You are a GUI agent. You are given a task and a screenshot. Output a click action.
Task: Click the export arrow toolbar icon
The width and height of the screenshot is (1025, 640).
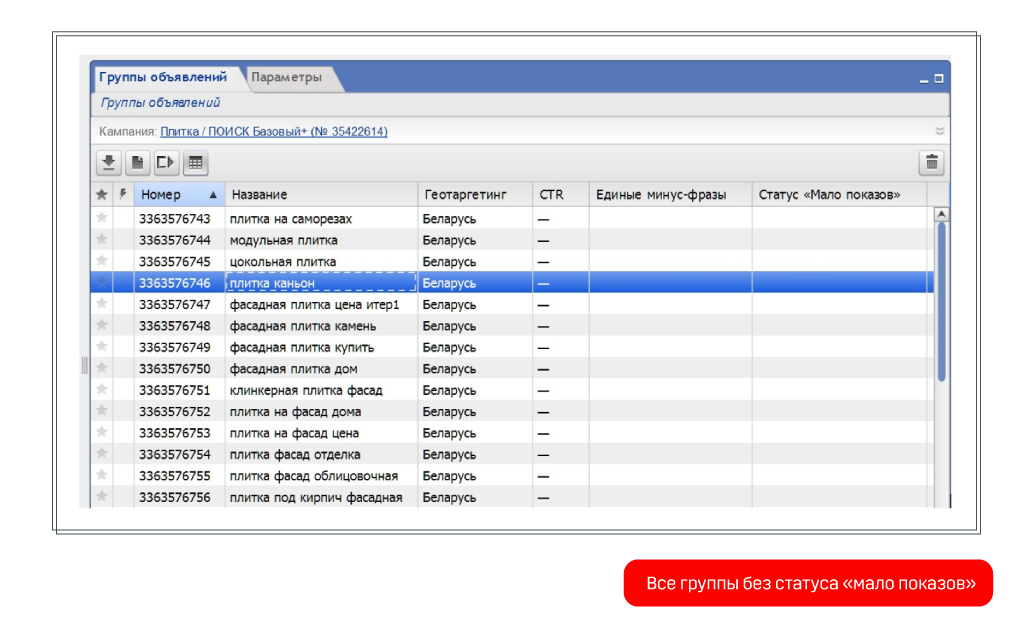[x=166, y=162]
